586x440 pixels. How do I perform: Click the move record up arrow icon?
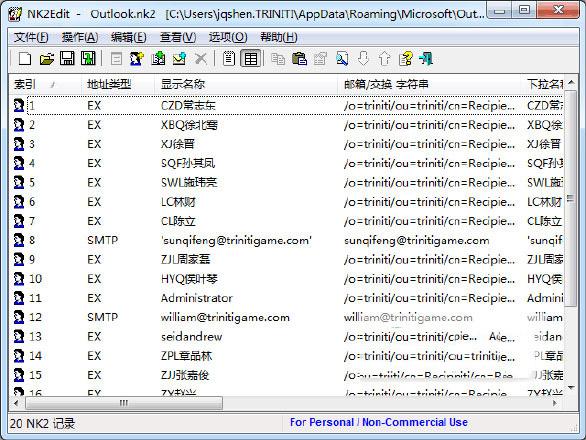click(x=384, y=59)
